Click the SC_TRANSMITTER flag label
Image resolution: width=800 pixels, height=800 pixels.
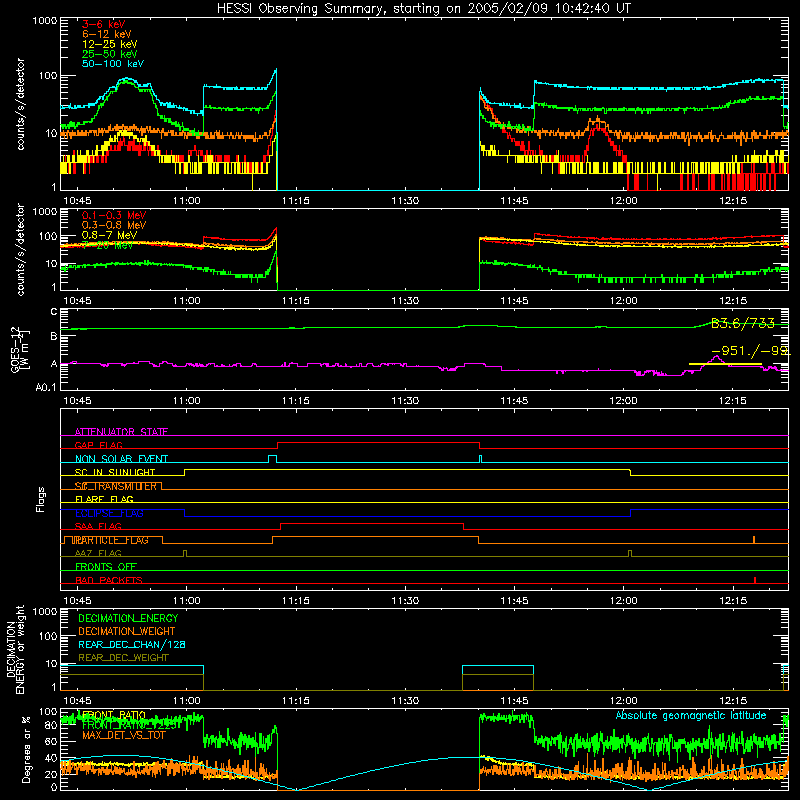pyautogui.click(x=115, y=486)
